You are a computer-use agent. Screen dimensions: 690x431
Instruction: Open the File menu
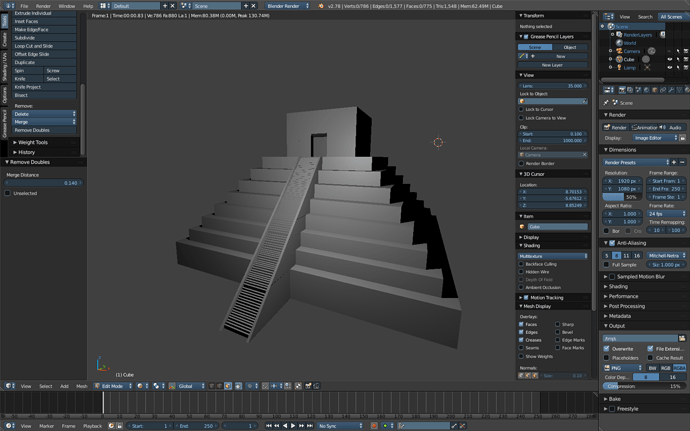24,6
